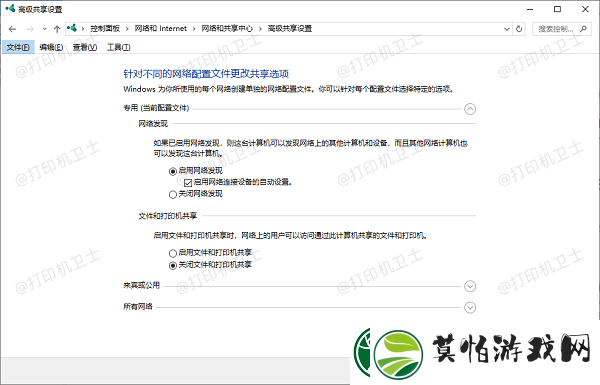Expand the 来宾或公用 section
Image resolution: width=600 pixels, height=385 pixels.
[x=470, y=286]
